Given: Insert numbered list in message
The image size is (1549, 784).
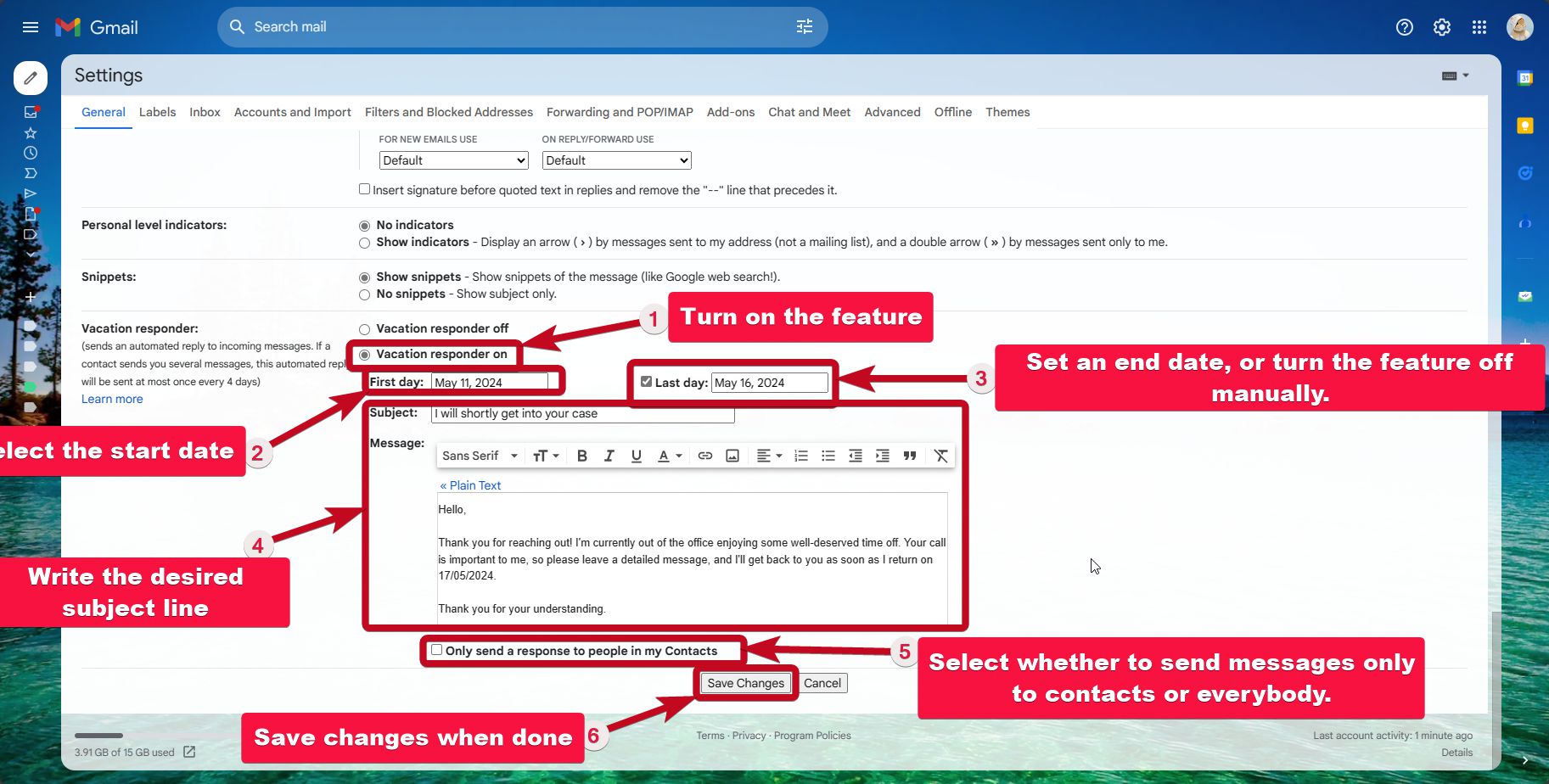Looking at the screenshot, I should tap(801, 456).
